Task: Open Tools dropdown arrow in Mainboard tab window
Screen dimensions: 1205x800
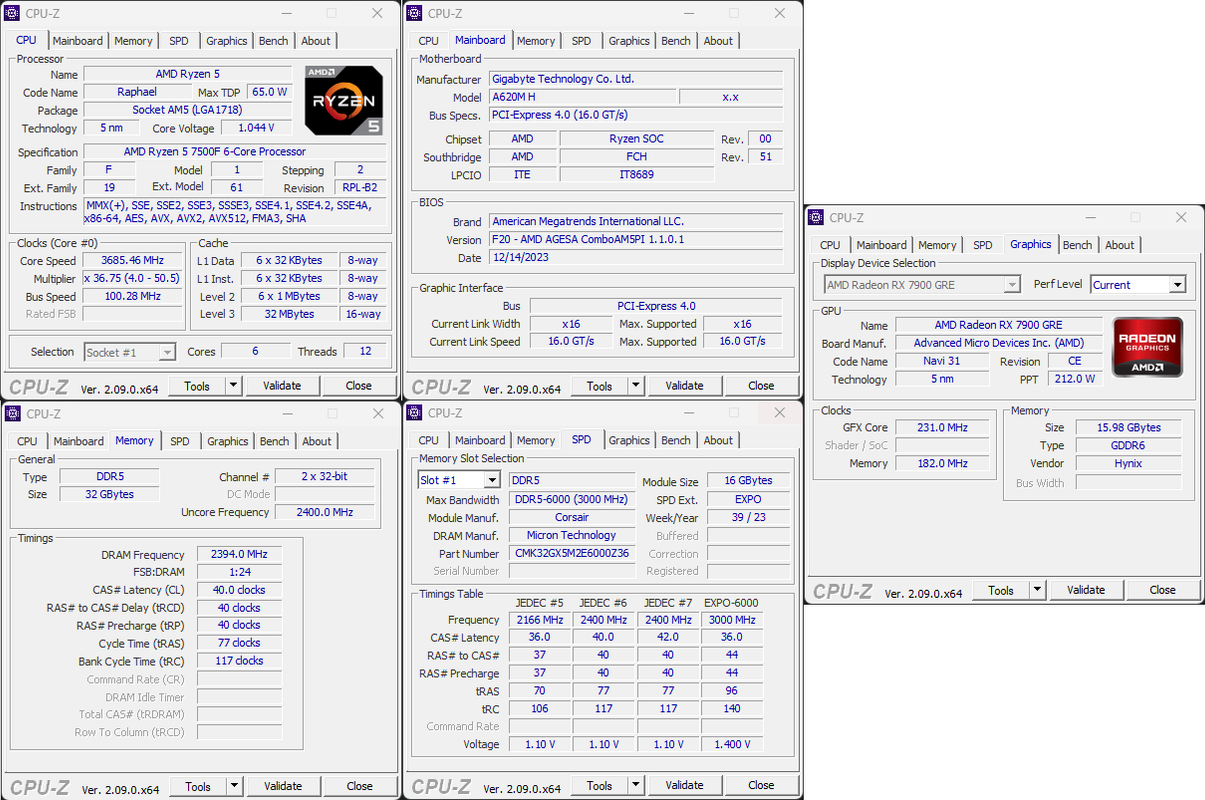Action: pos(636,386)
